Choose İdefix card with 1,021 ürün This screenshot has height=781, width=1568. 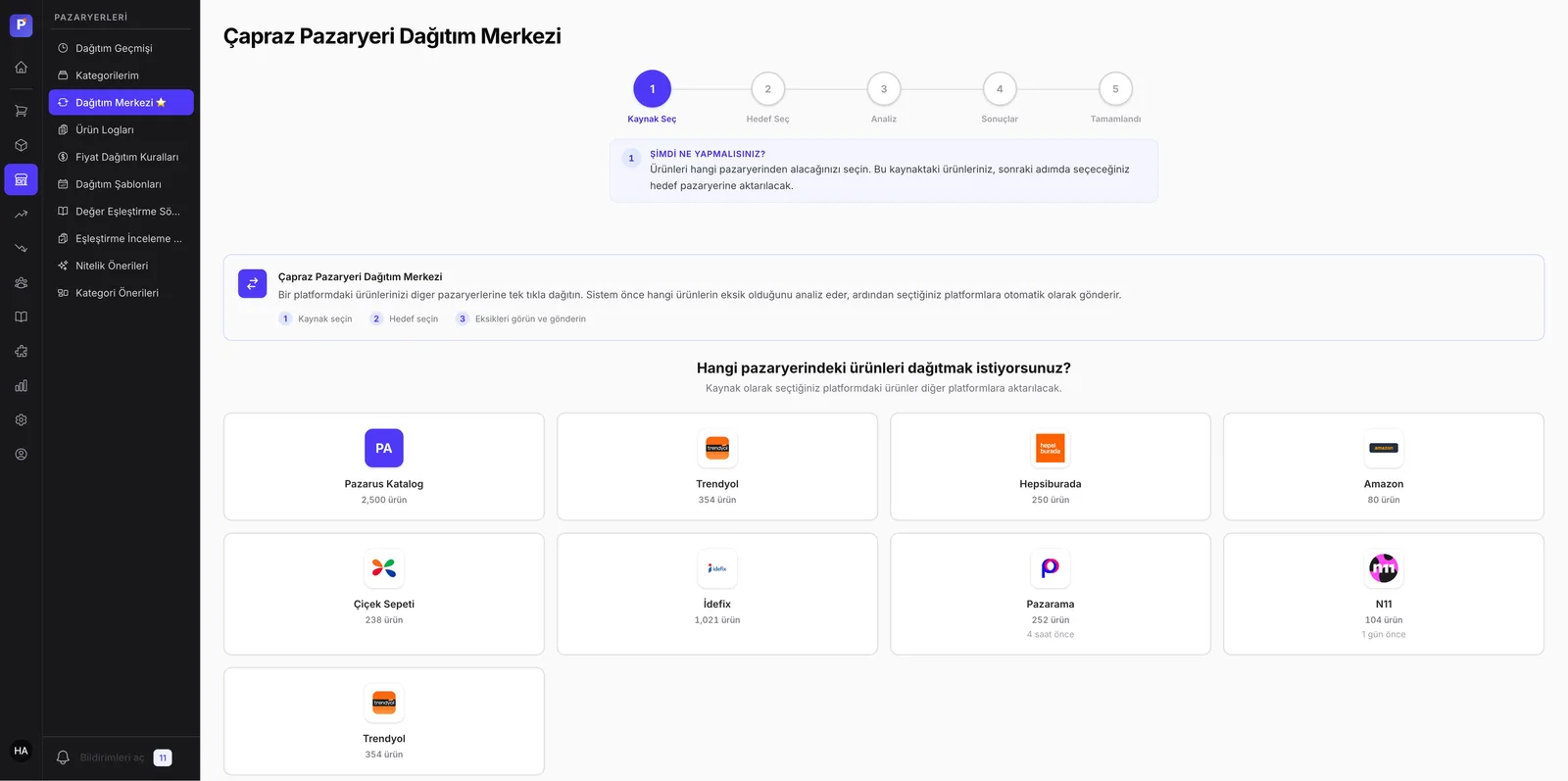click(x=717, y=594)
